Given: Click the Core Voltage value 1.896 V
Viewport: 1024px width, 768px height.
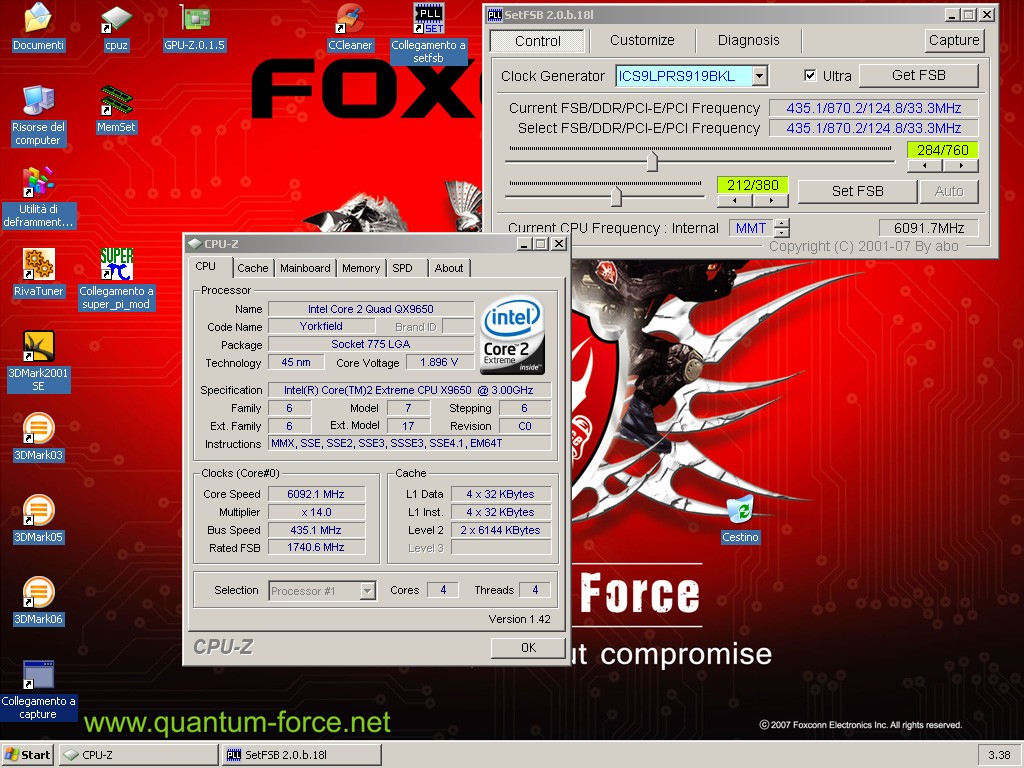Looking at the screenshot, I should click(x=439, y=362).
